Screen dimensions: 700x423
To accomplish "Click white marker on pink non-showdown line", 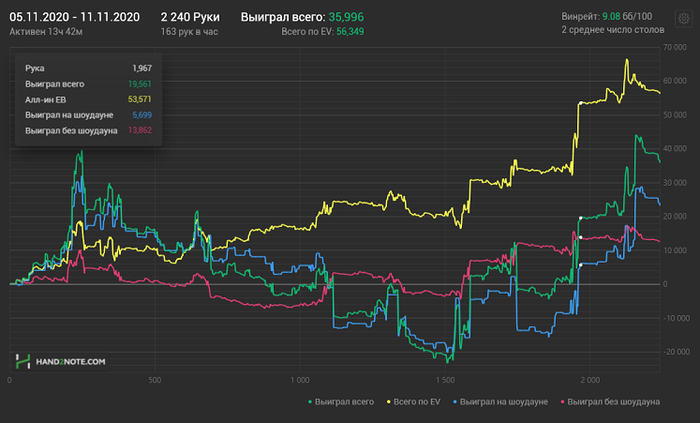I will 580,237.
